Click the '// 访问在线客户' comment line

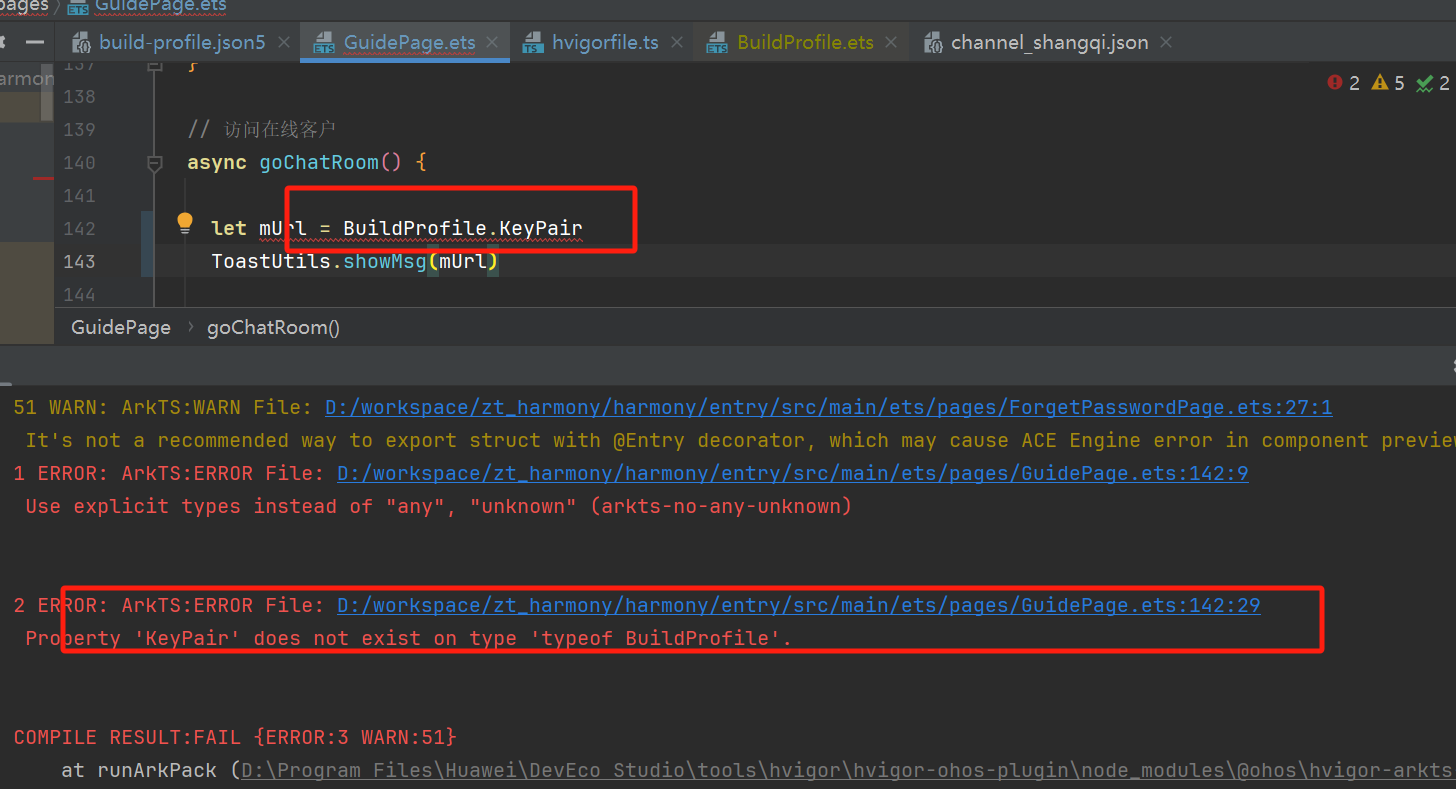click(x=262, y=130)
